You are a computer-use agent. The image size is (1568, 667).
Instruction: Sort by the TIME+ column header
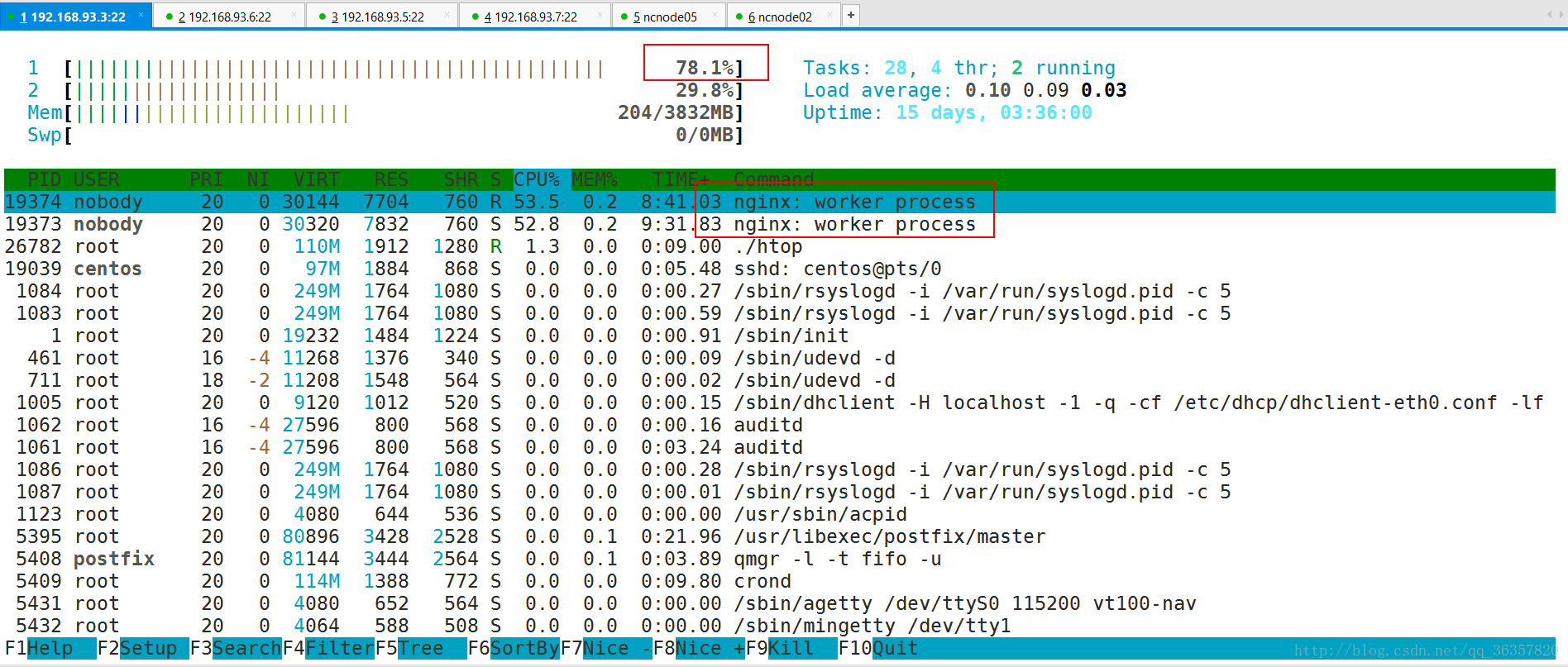click(x=681, y=179)
